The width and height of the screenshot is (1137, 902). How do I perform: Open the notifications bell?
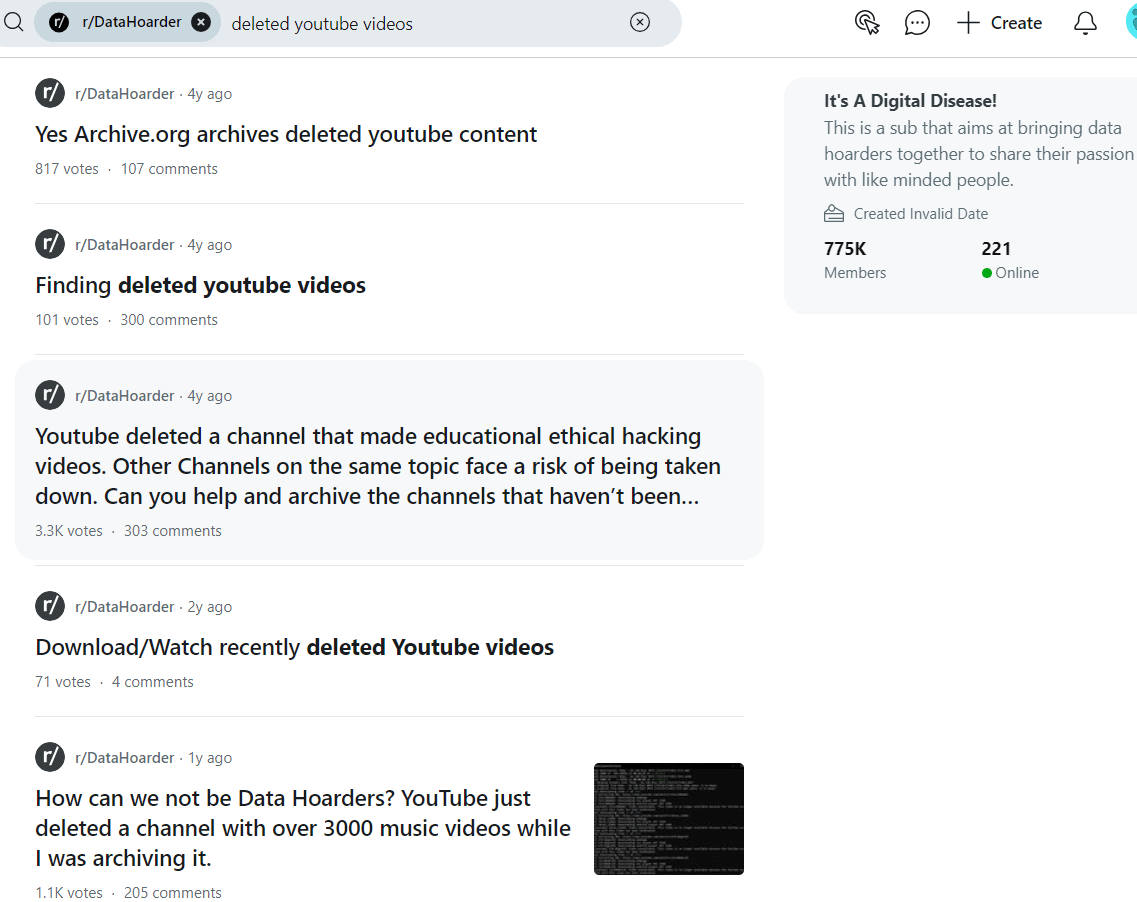pos(1085,23)
